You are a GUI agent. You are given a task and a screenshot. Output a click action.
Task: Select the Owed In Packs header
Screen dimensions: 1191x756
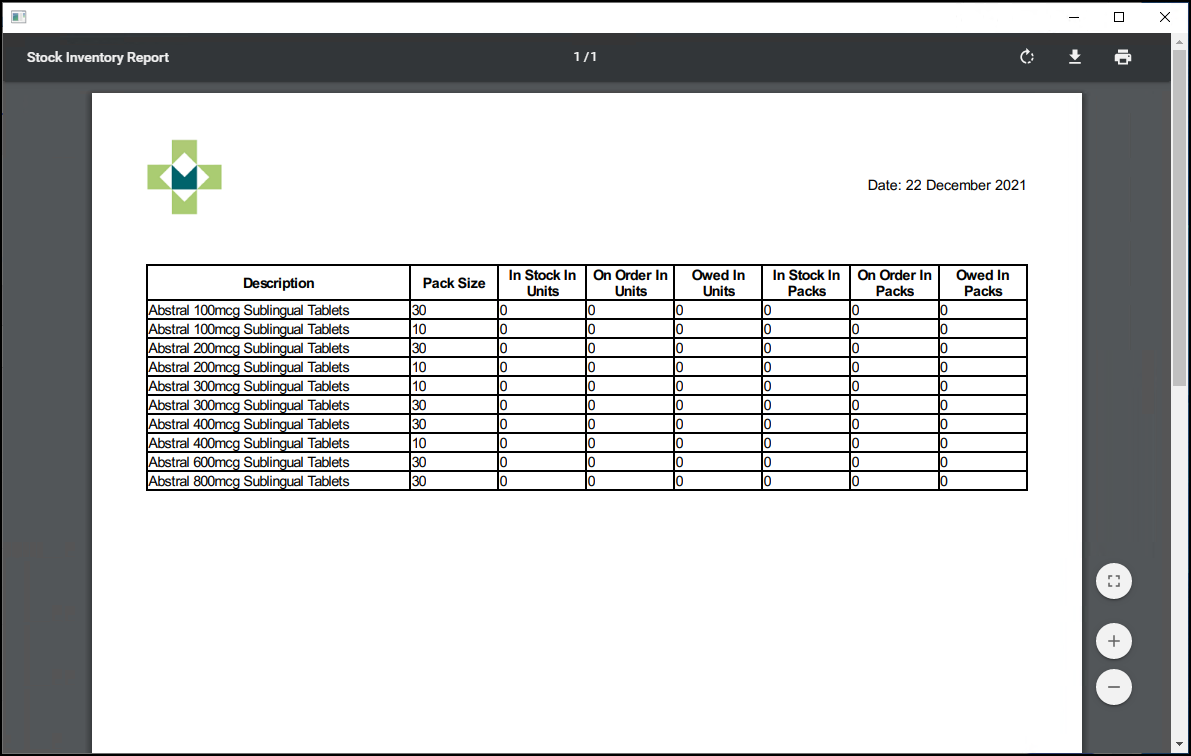(982, 283)
